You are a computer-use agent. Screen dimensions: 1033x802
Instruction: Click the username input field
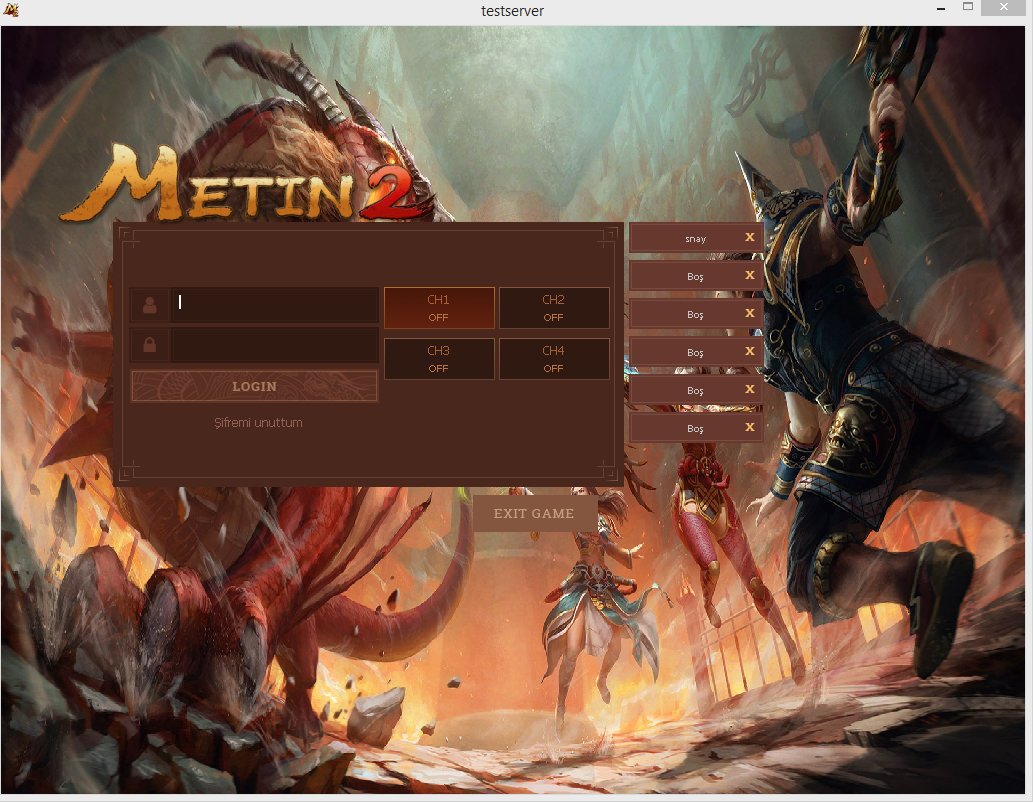tap(274, 304)
